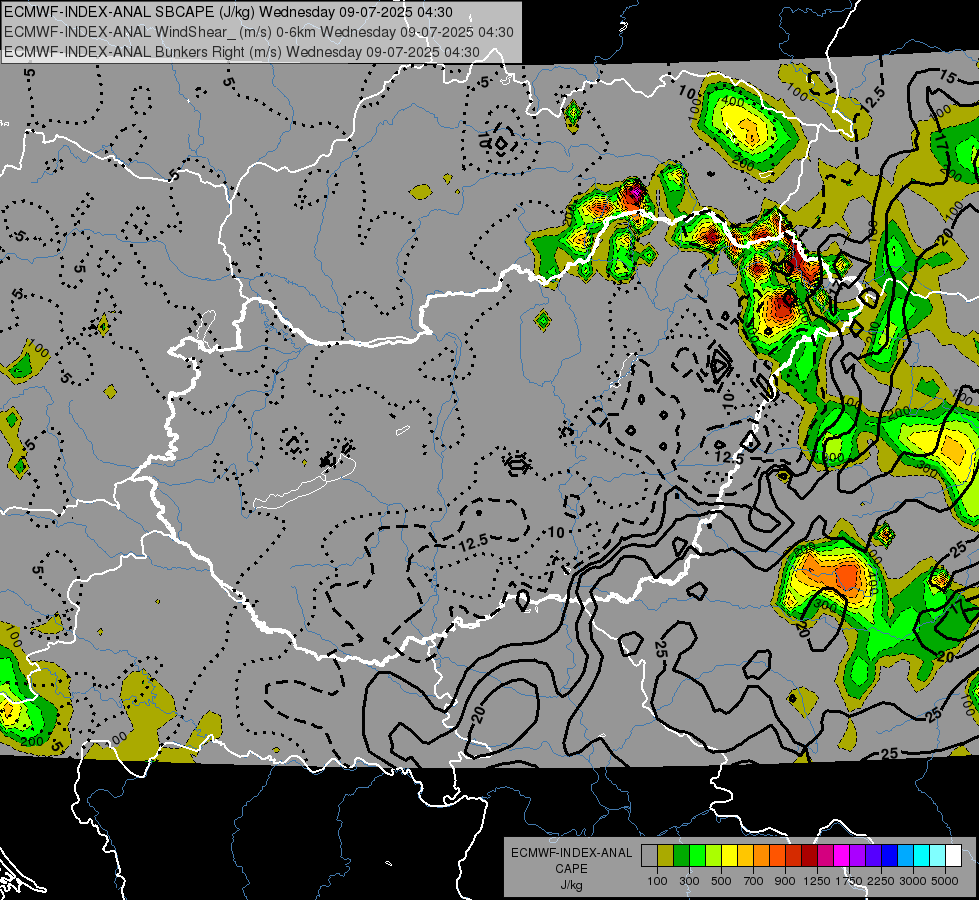The image size is (979, 900).
Task: Pick the olive swatch in the CAPE legend
Action: pyautogui.click(x=666, y=856)
